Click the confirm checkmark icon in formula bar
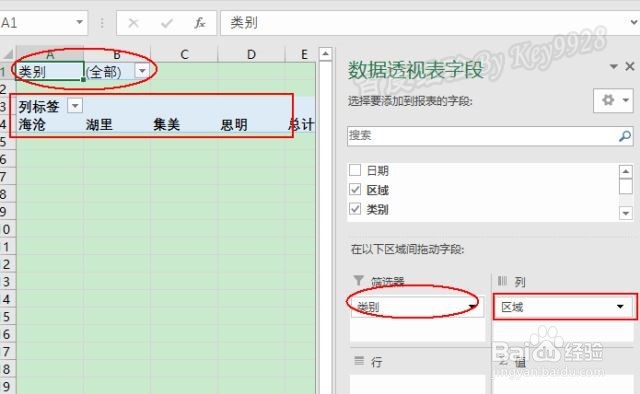 click(167, 23)
